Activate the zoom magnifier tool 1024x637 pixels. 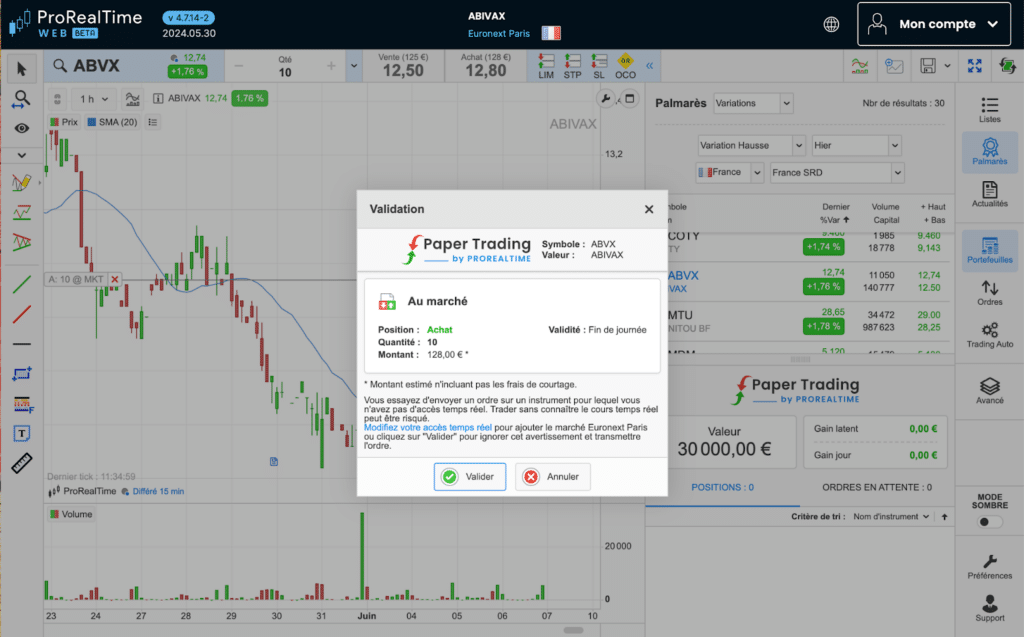22,99
